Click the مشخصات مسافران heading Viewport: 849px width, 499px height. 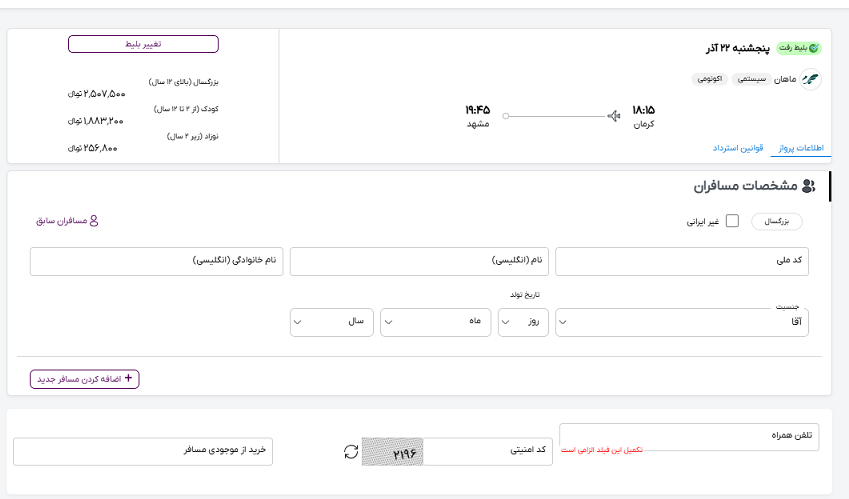coord(746,186)
